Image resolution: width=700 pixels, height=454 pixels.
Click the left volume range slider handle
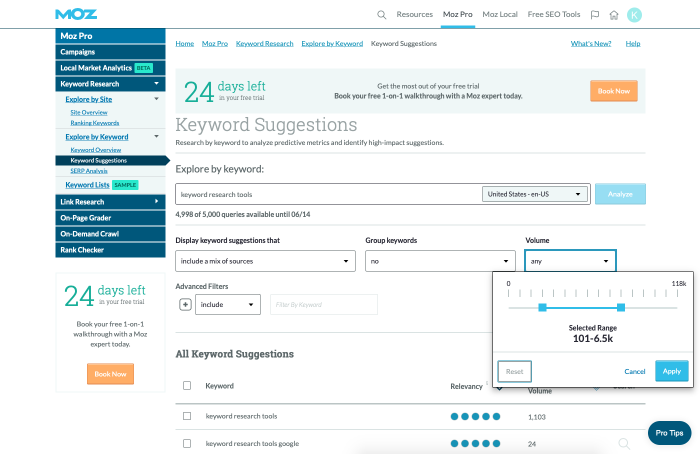[542, 308]
